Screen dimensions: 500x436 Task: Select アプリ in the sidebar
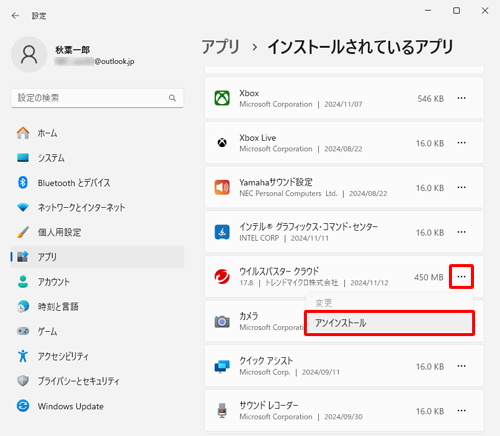(97, 257)
